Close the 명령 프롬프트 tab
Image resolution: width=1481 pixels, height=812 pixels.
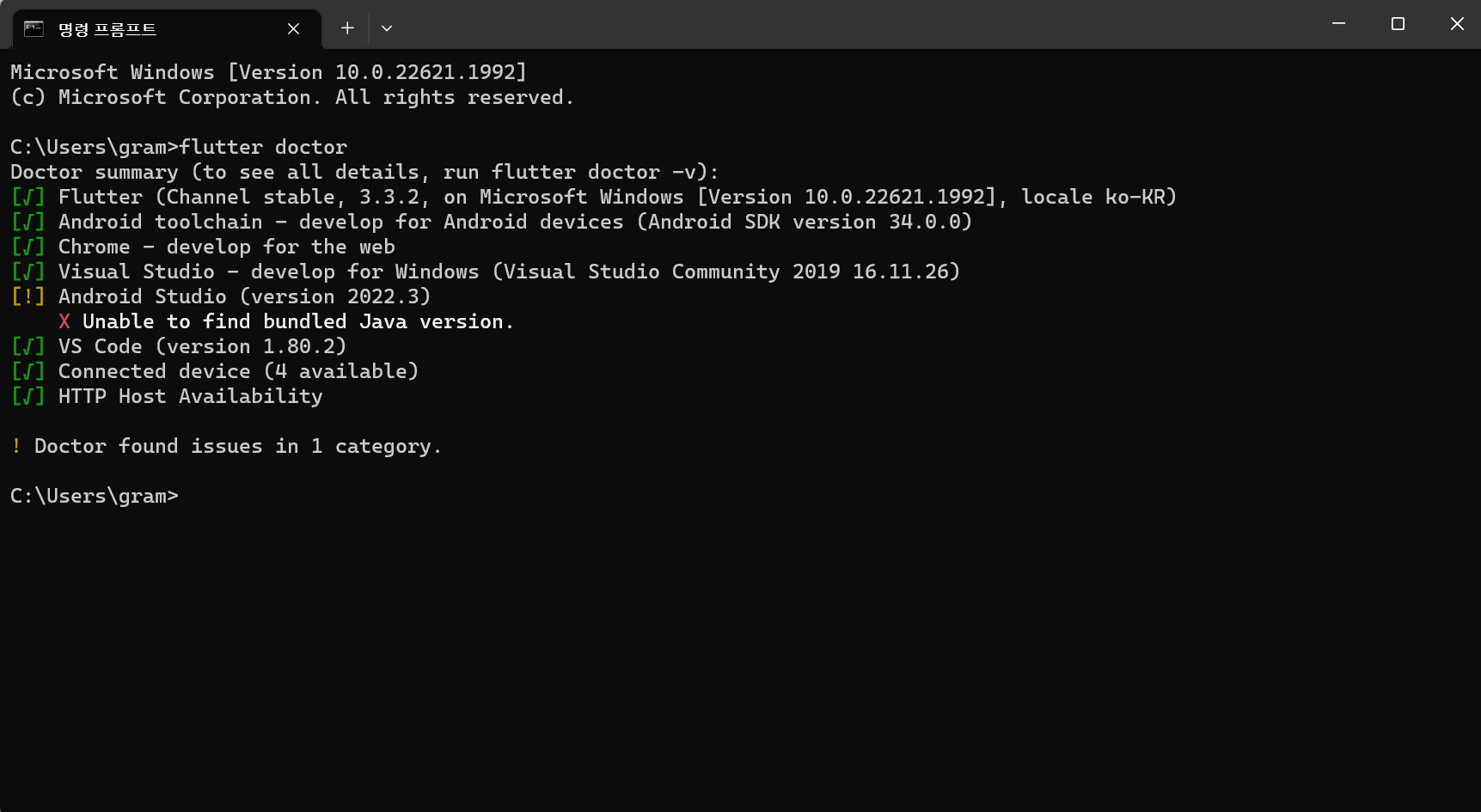click(x=293, y=29)
